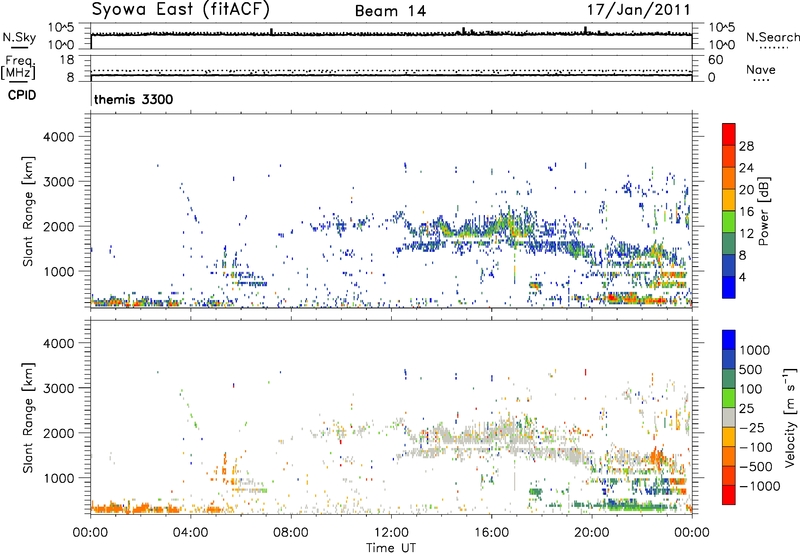Click the 'Slant Range [km]' label of power panel
The height and width of the screenshot is (554, 800).
pyautogui.click(x=28, y=211)
